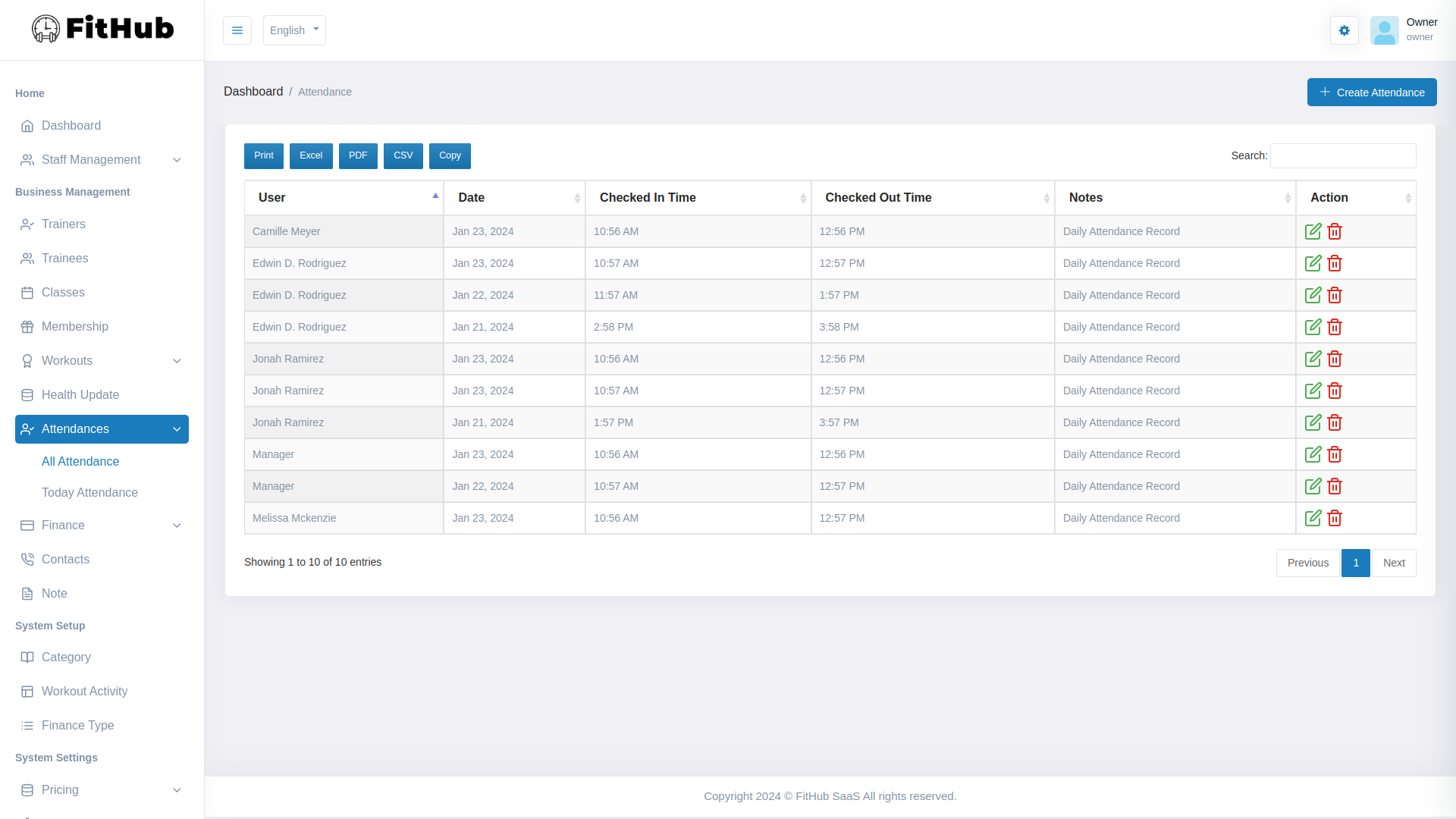Click the delete trash icon for Melissa Mckenzie

[1335, 518]
